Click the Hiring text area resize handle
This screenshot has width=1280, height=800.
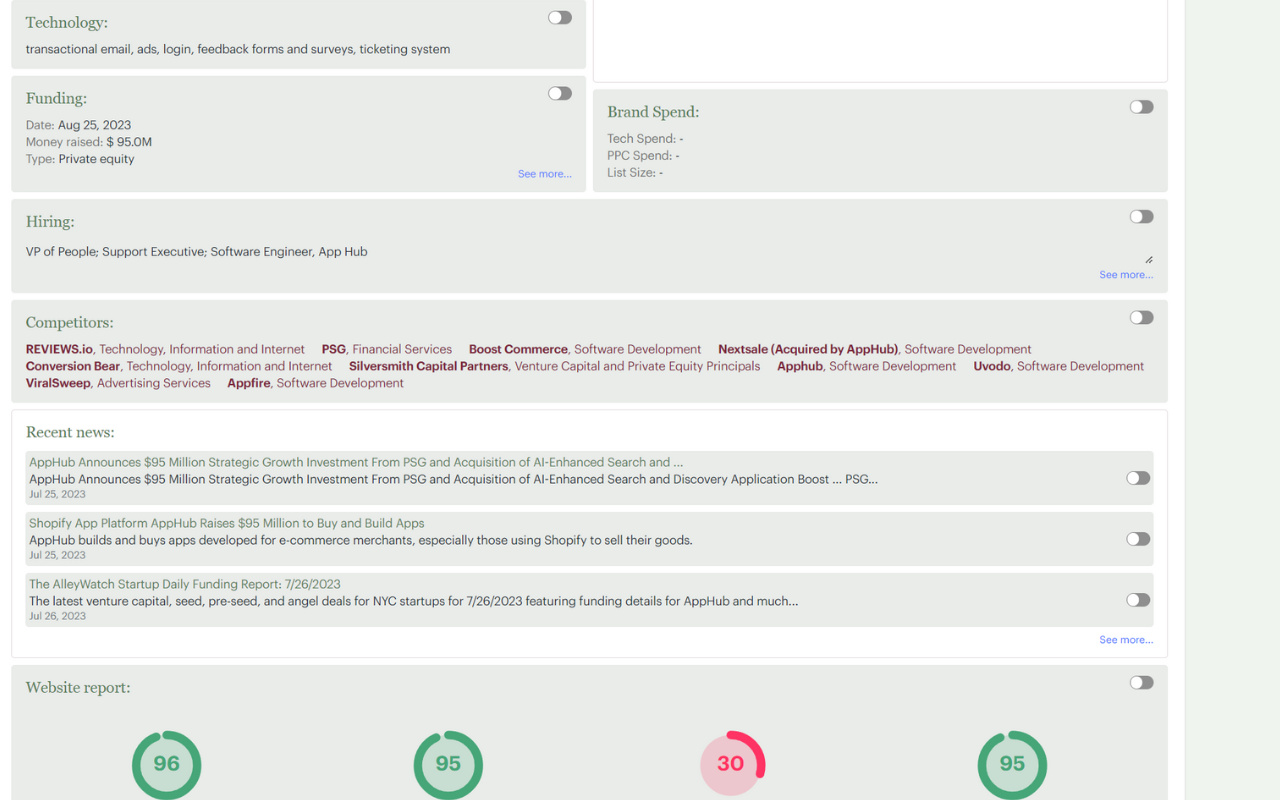[1148, 259]
